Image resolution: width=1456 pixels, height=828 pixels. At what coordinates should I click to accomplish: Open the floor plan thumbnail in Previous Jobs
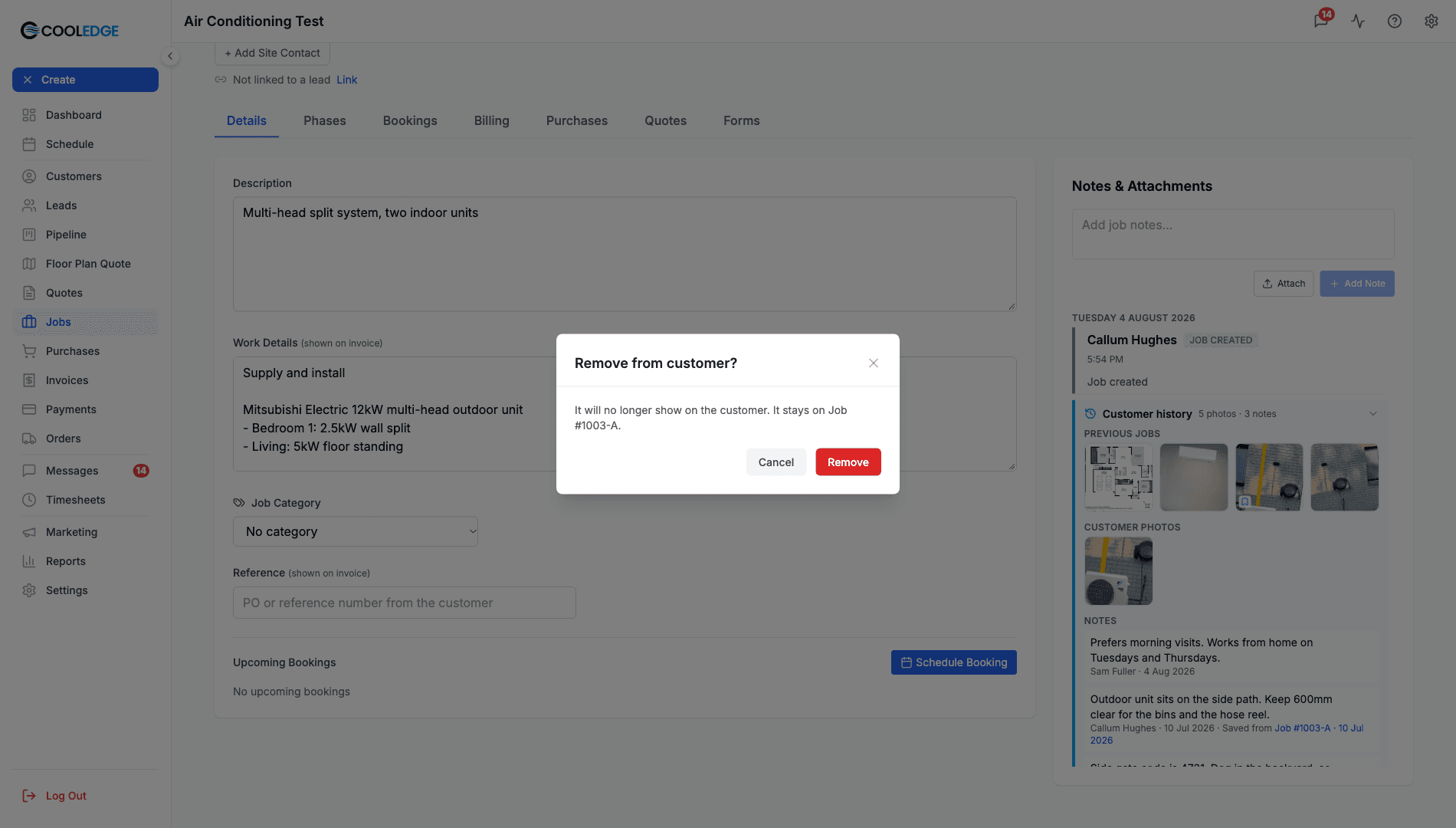[x=1119, y=477]
